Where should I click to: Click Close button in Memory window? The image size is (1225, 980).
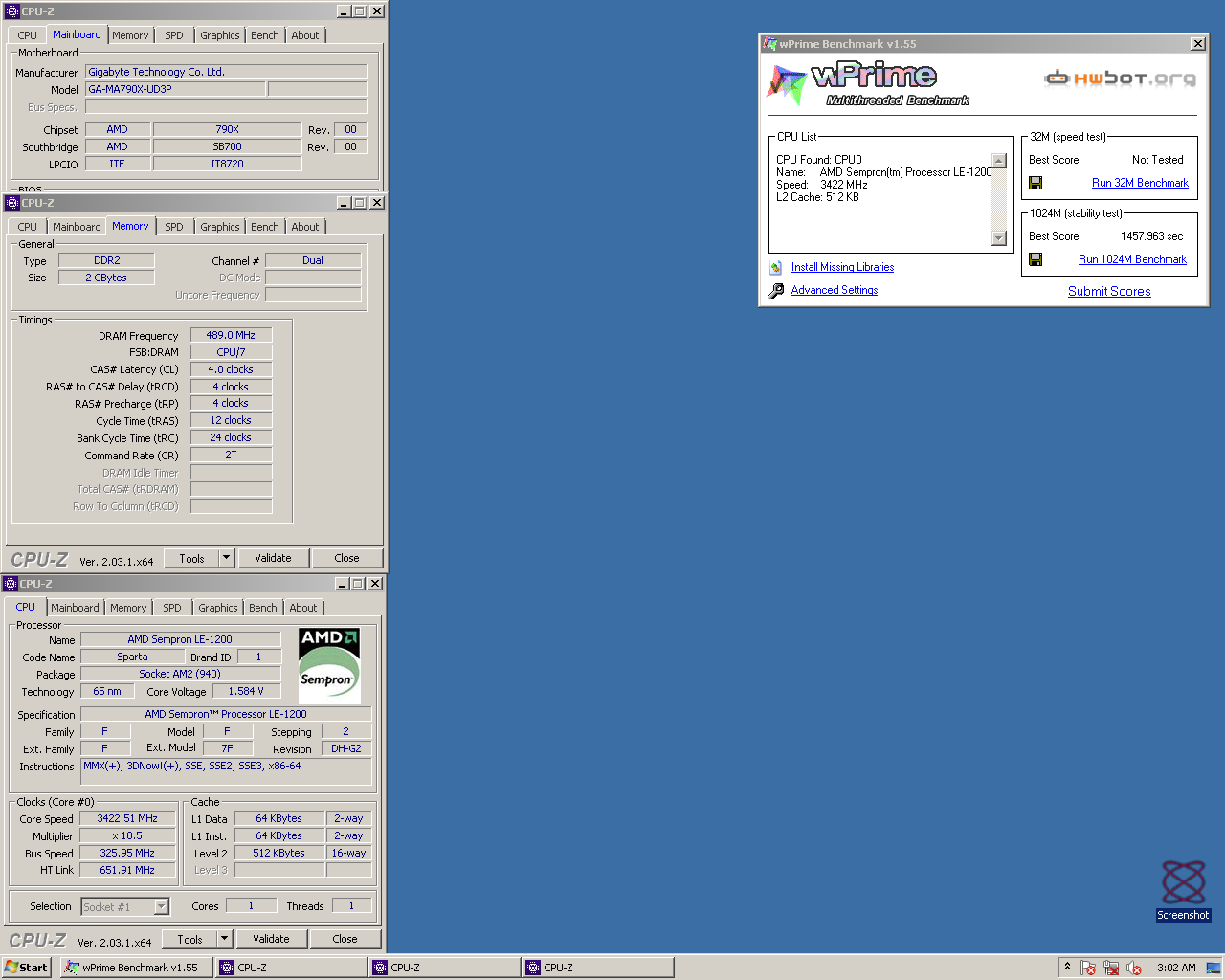[347, 558]
